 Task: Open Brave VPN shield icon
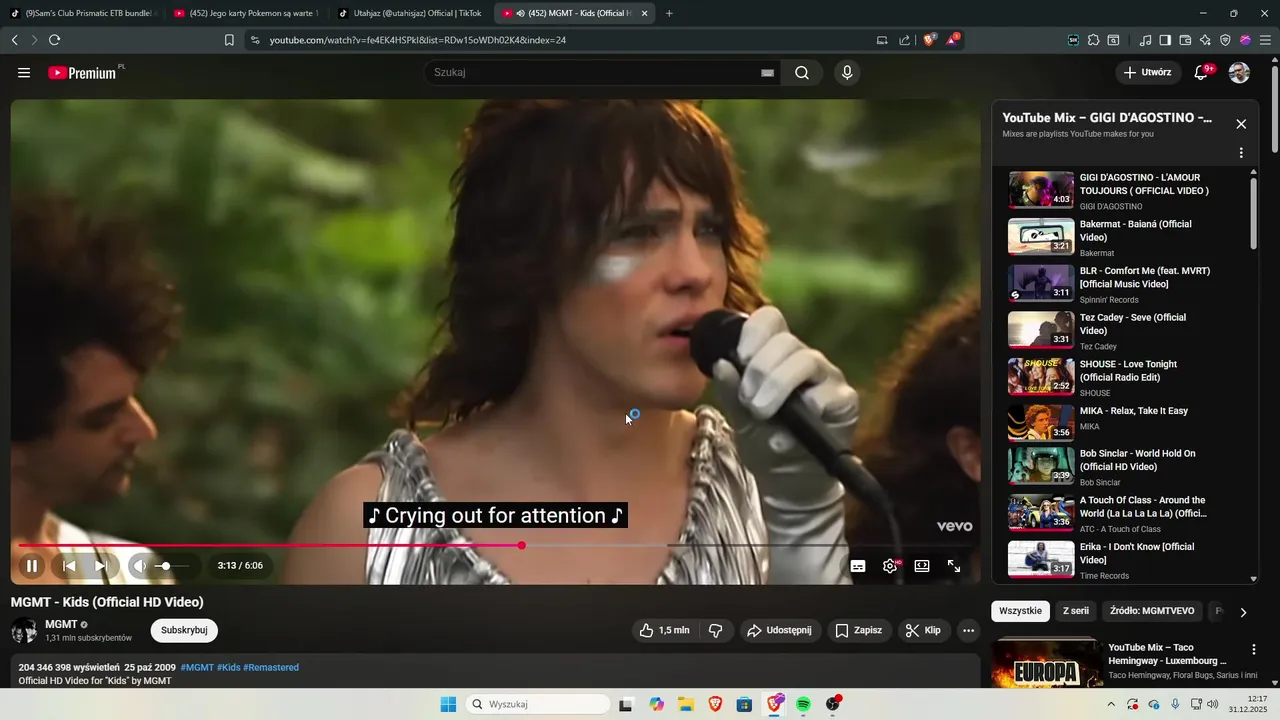1225,40
